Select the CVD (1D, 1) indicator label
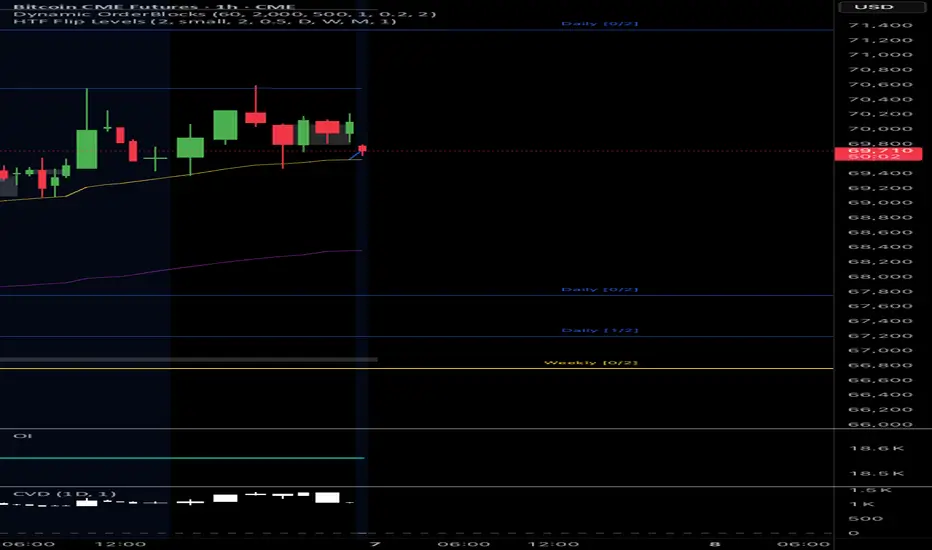Viewport: 932px width, 550px height. click(64, 494)
